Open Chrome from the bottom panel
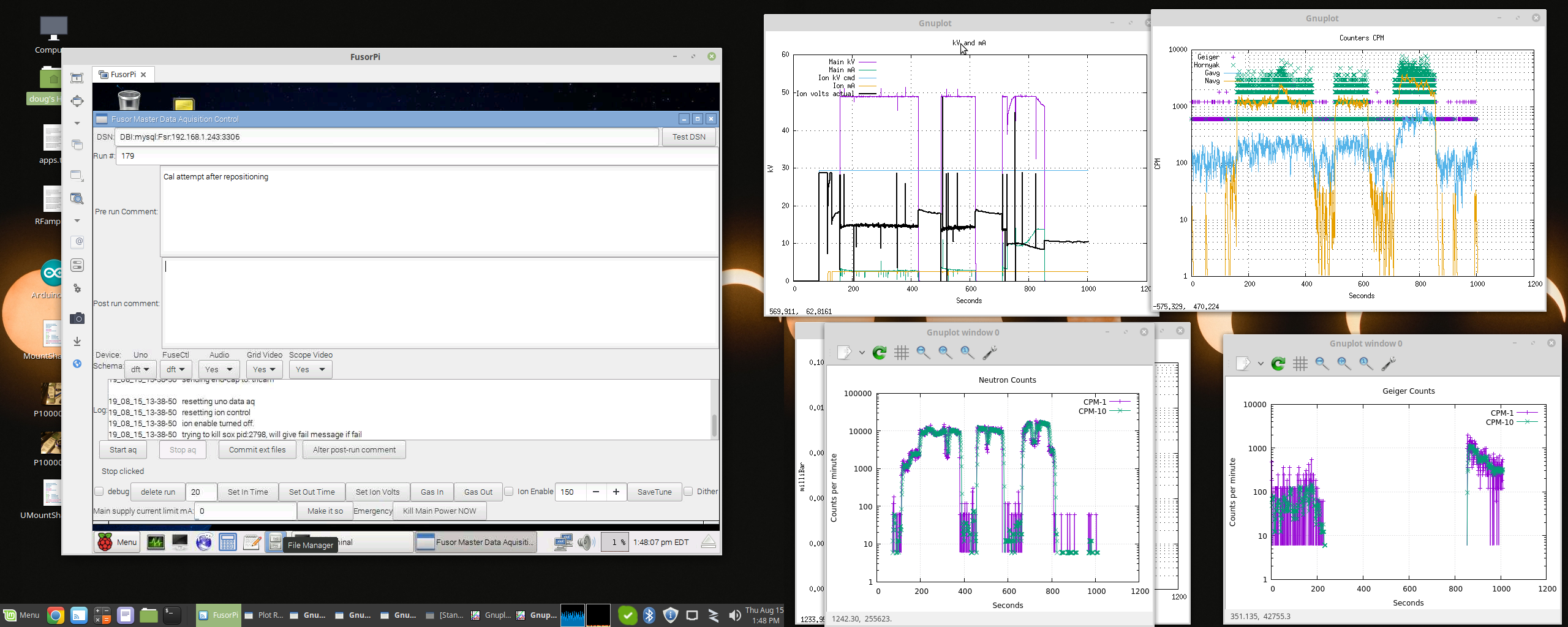Viewport: 1568px width, 627px height. tap(56, 615)
